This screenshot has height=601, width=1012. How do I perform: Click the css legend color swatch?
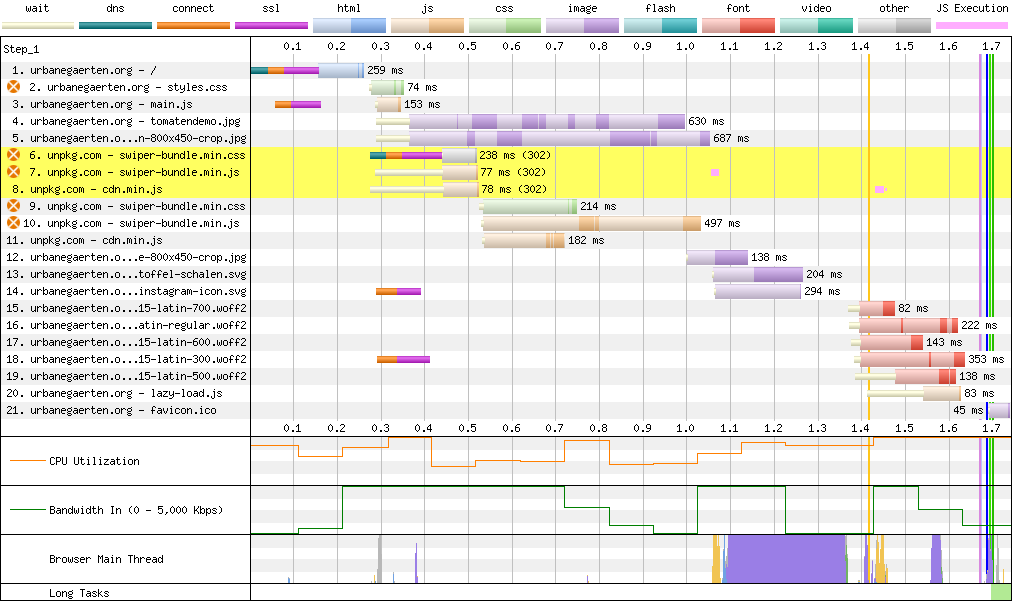click(x=505, y=26)
